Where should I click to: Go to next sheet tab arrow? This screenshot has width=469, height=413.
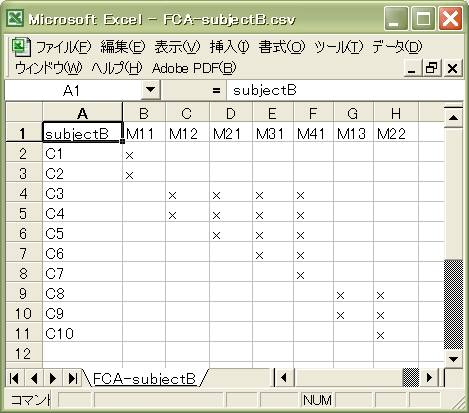[x=53, y=378]
